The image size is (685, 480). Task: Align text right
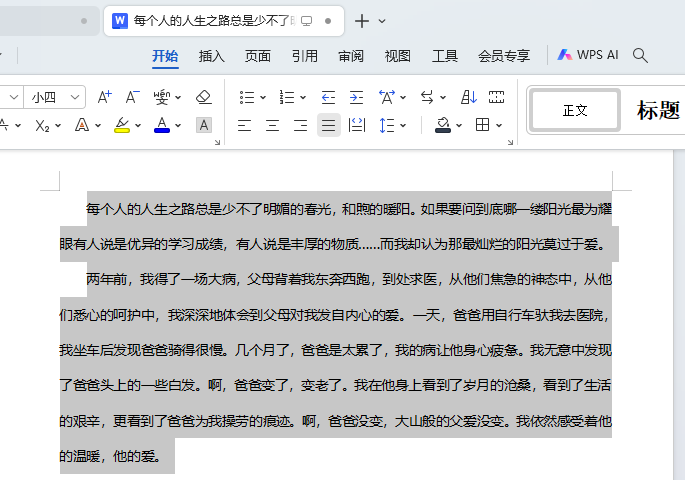coord(300,126)
